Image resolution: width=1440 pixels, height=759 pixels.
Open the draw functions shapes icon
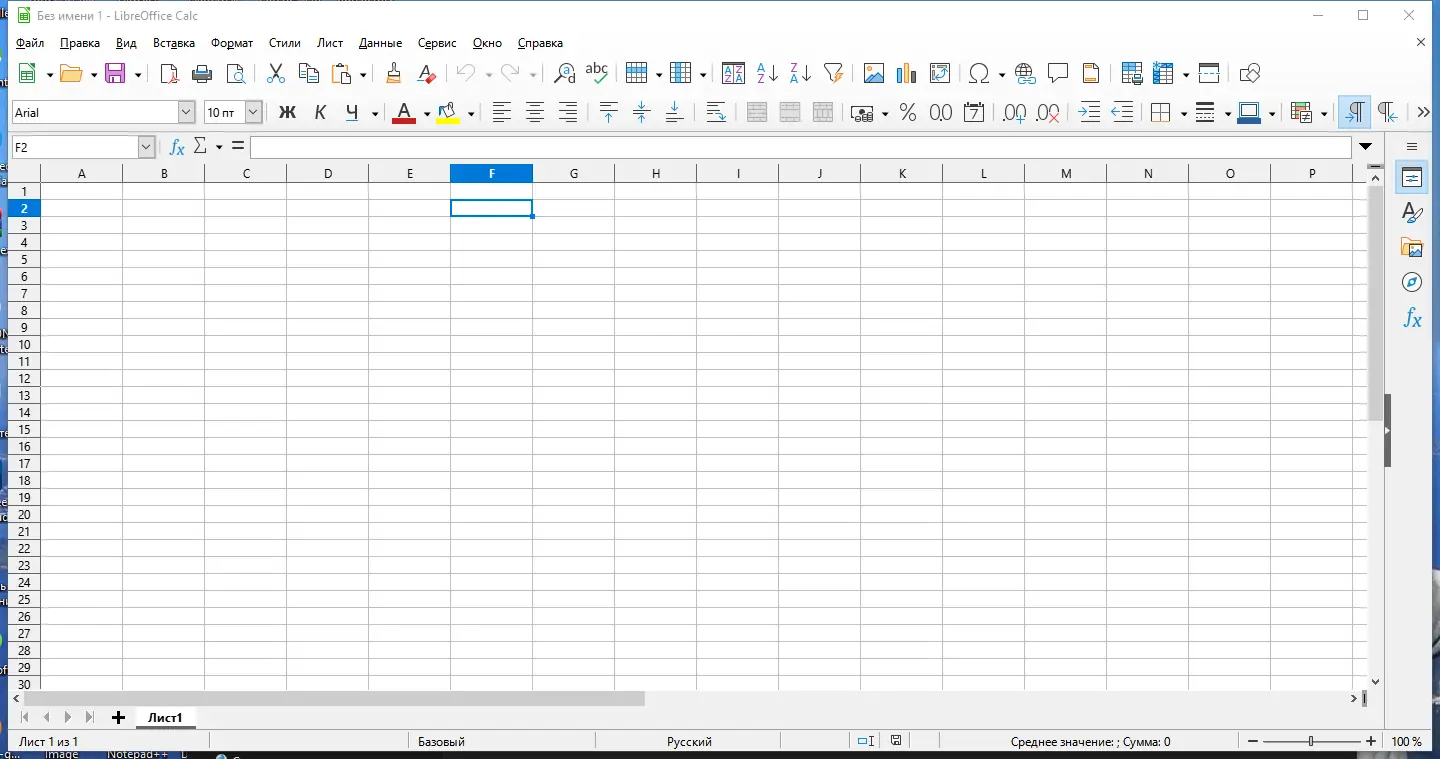coord(1249,73)
